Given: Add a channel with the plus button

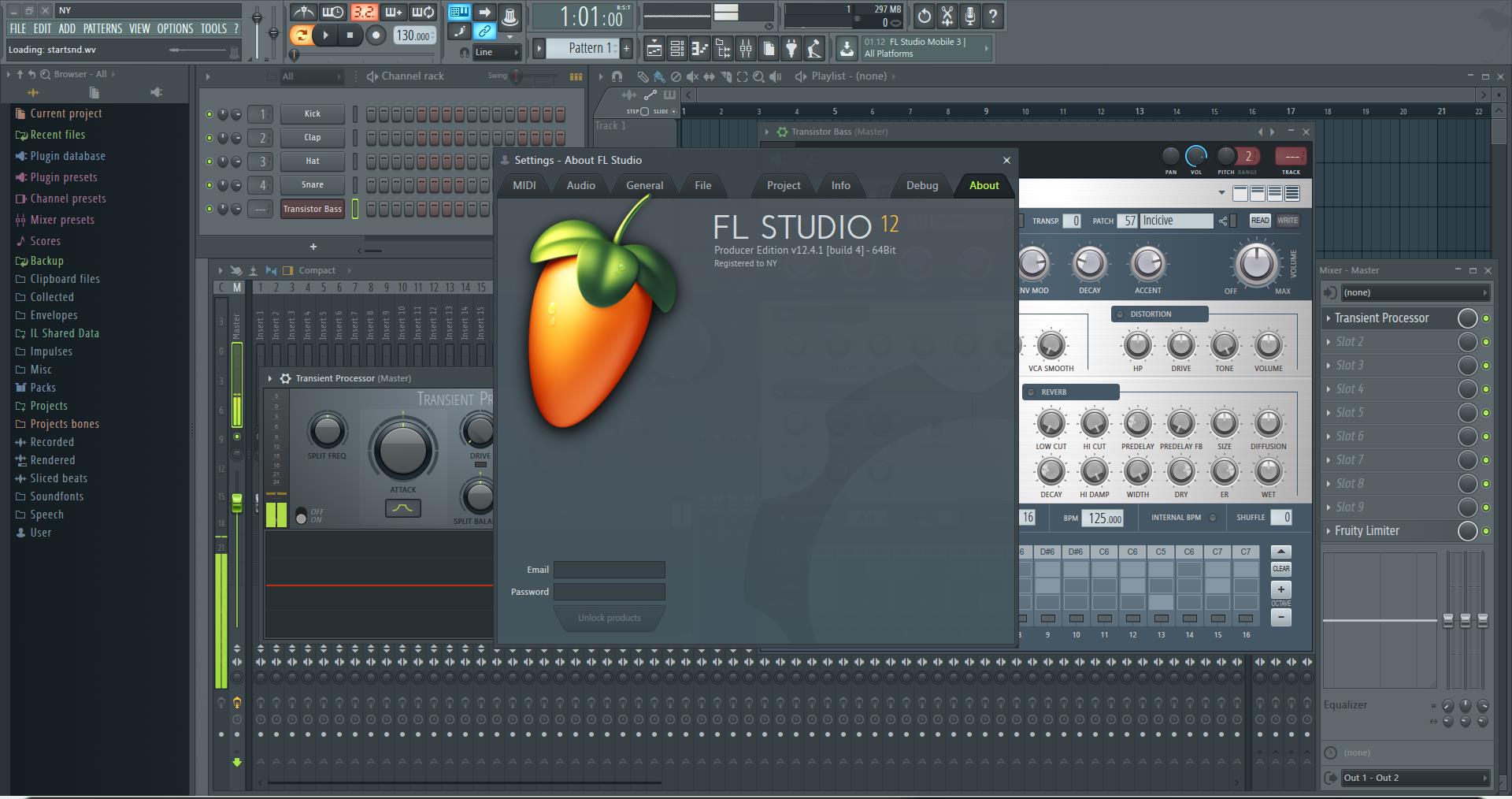Looking at the screenshot, I should coord(313,247).
